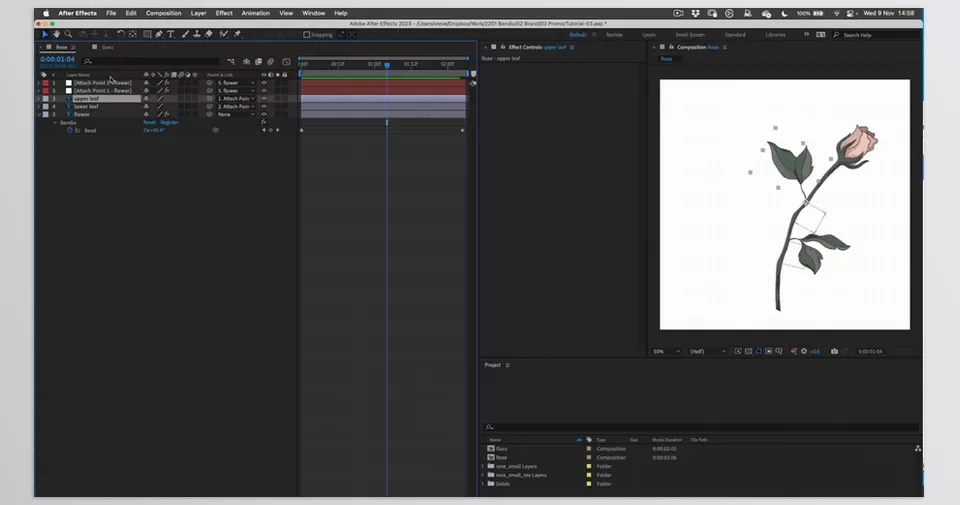Switch to the Libraries workspace
The height and width of the screenshot is (505, 960).
775,35
